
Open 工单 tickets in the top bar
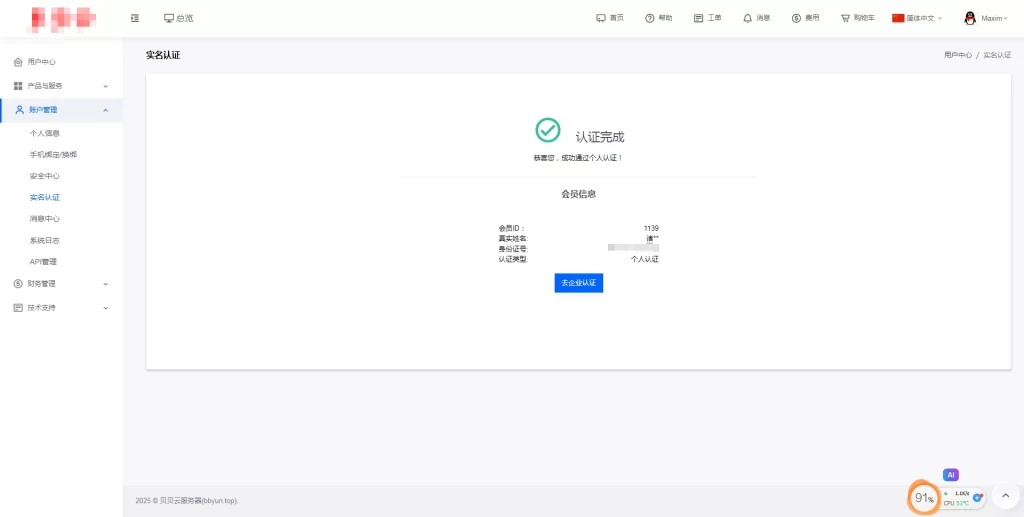pyautogui.click(x=707, y=18)
